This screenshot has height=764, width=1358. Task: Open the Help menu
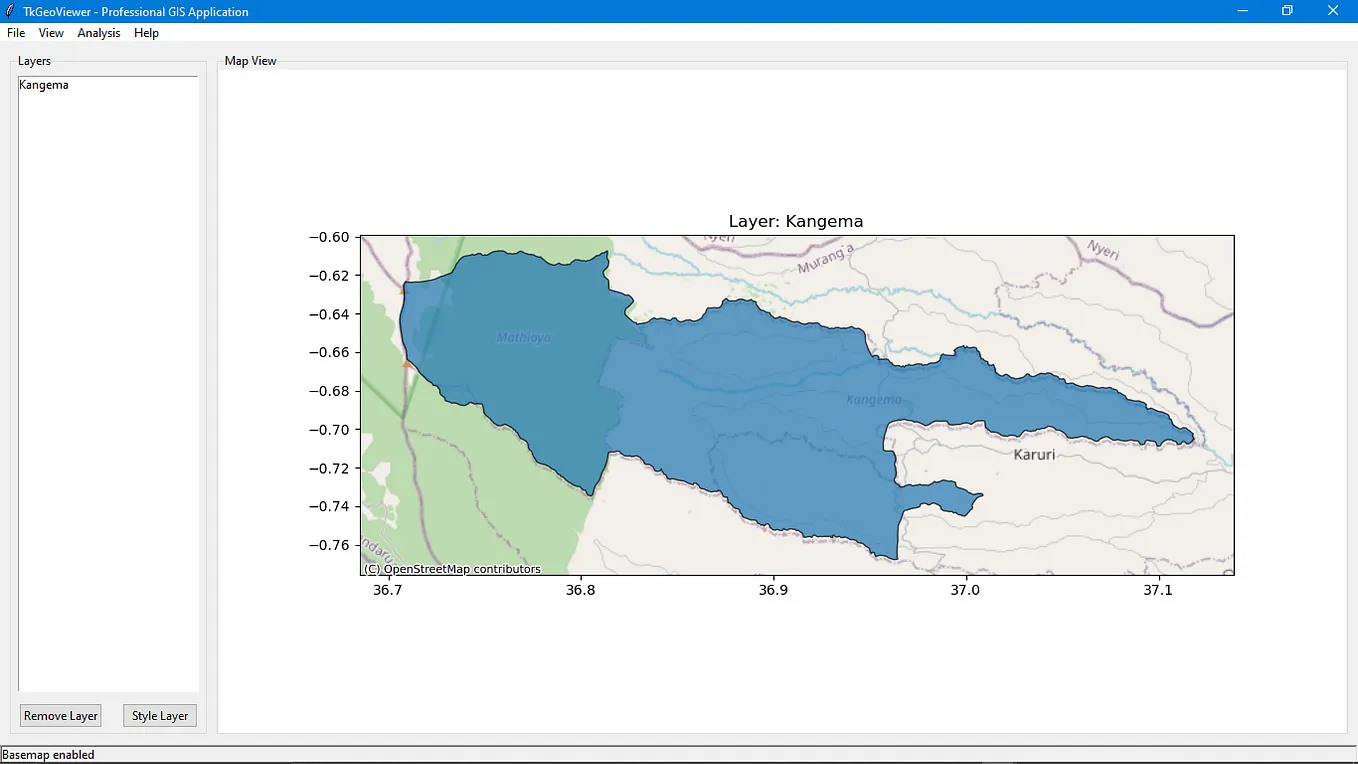(x=145, y=32)
